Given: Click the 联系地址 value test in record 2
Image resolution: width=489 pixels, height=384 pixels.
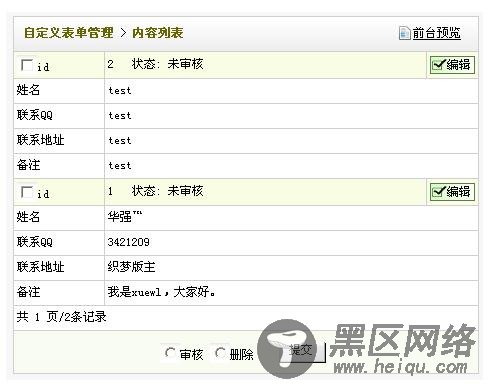Looking at the screenshot, I should coord(120,140).
